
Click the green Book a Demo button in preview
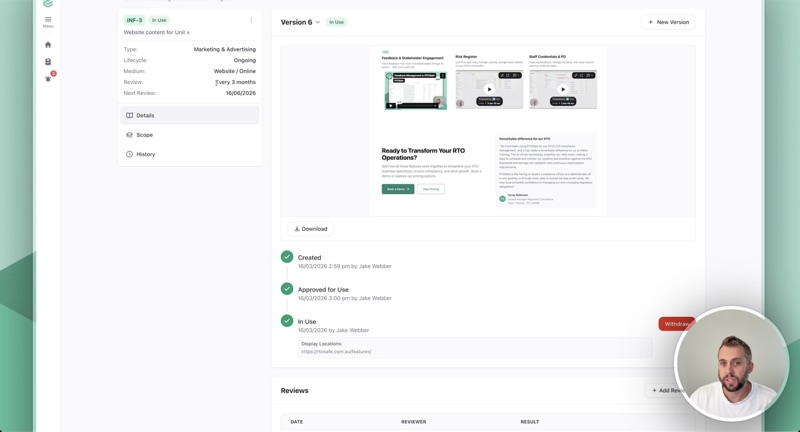(x=398, y=189)
